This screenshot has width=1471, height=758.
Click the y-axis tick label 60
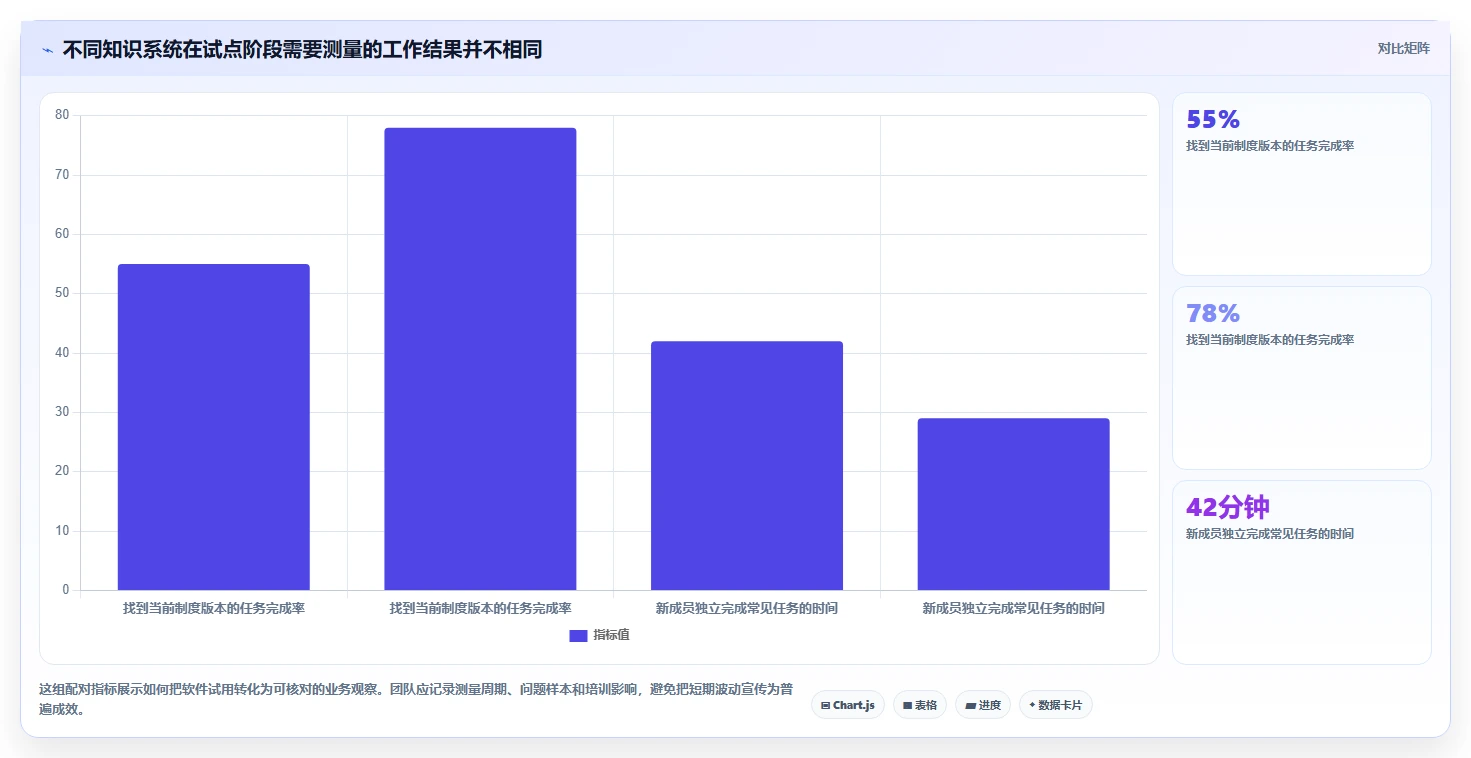[x=63, y=234]
